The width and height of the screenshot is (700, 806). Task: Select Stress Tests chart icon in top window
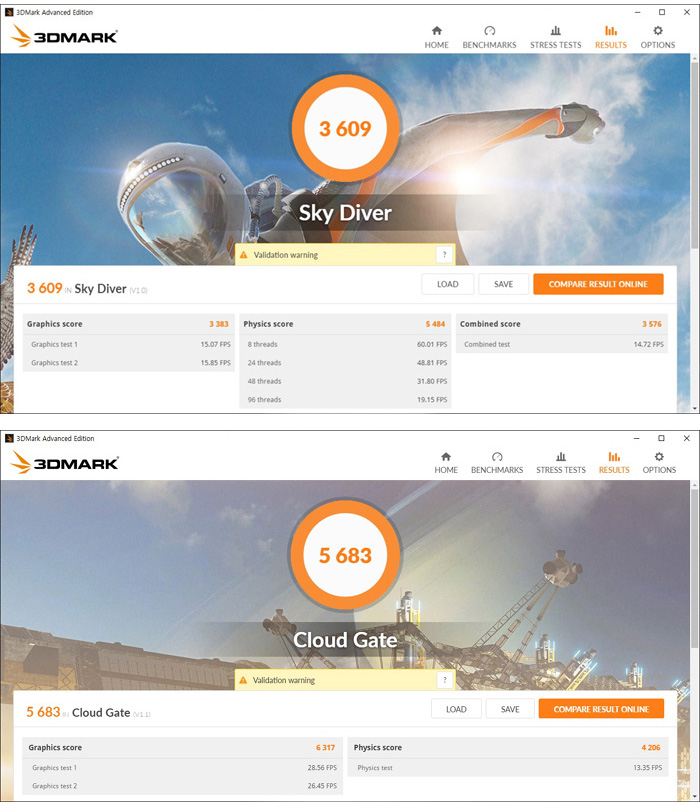[x=556, y=30]
